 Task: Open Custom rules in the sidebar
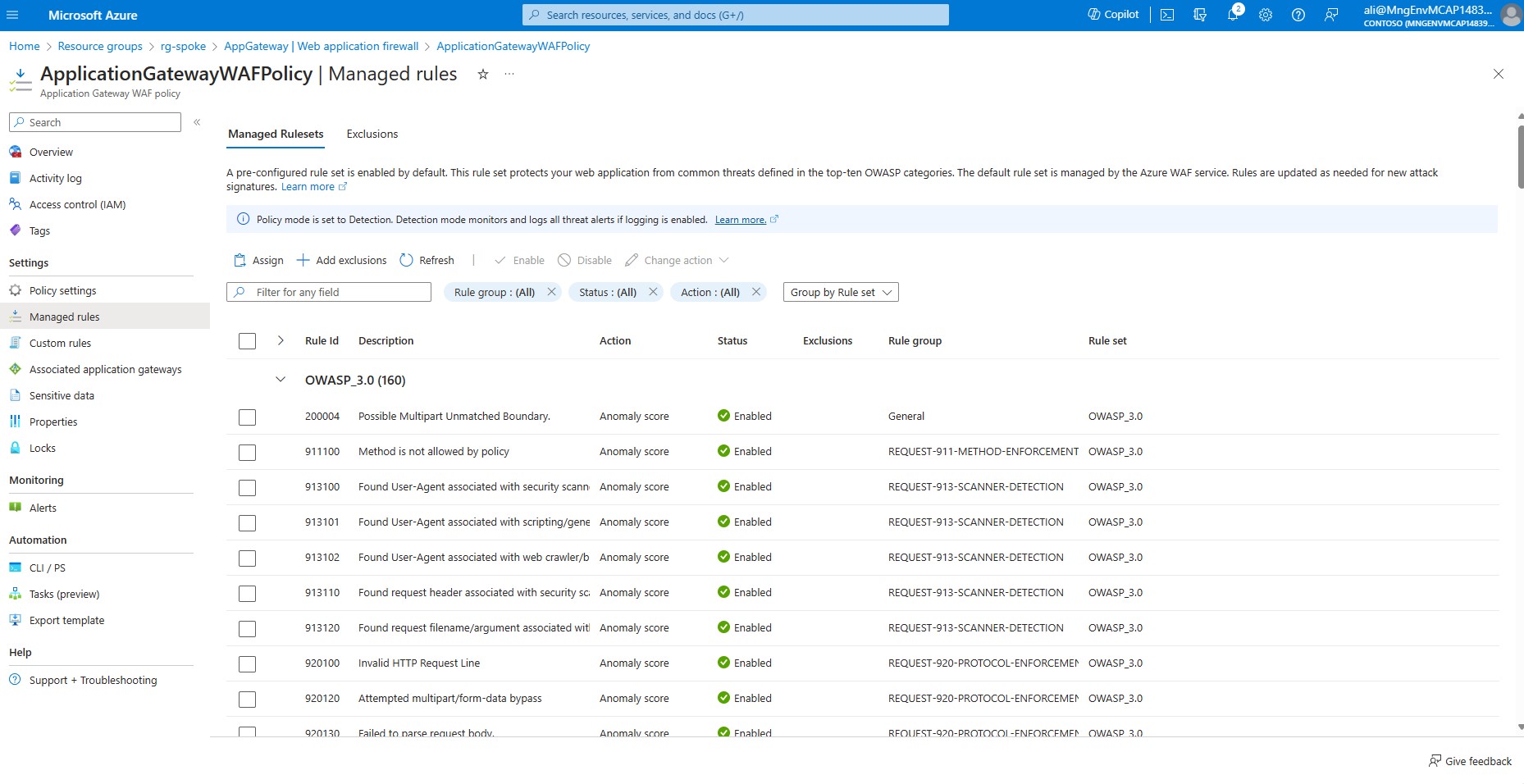click(60, 343)
